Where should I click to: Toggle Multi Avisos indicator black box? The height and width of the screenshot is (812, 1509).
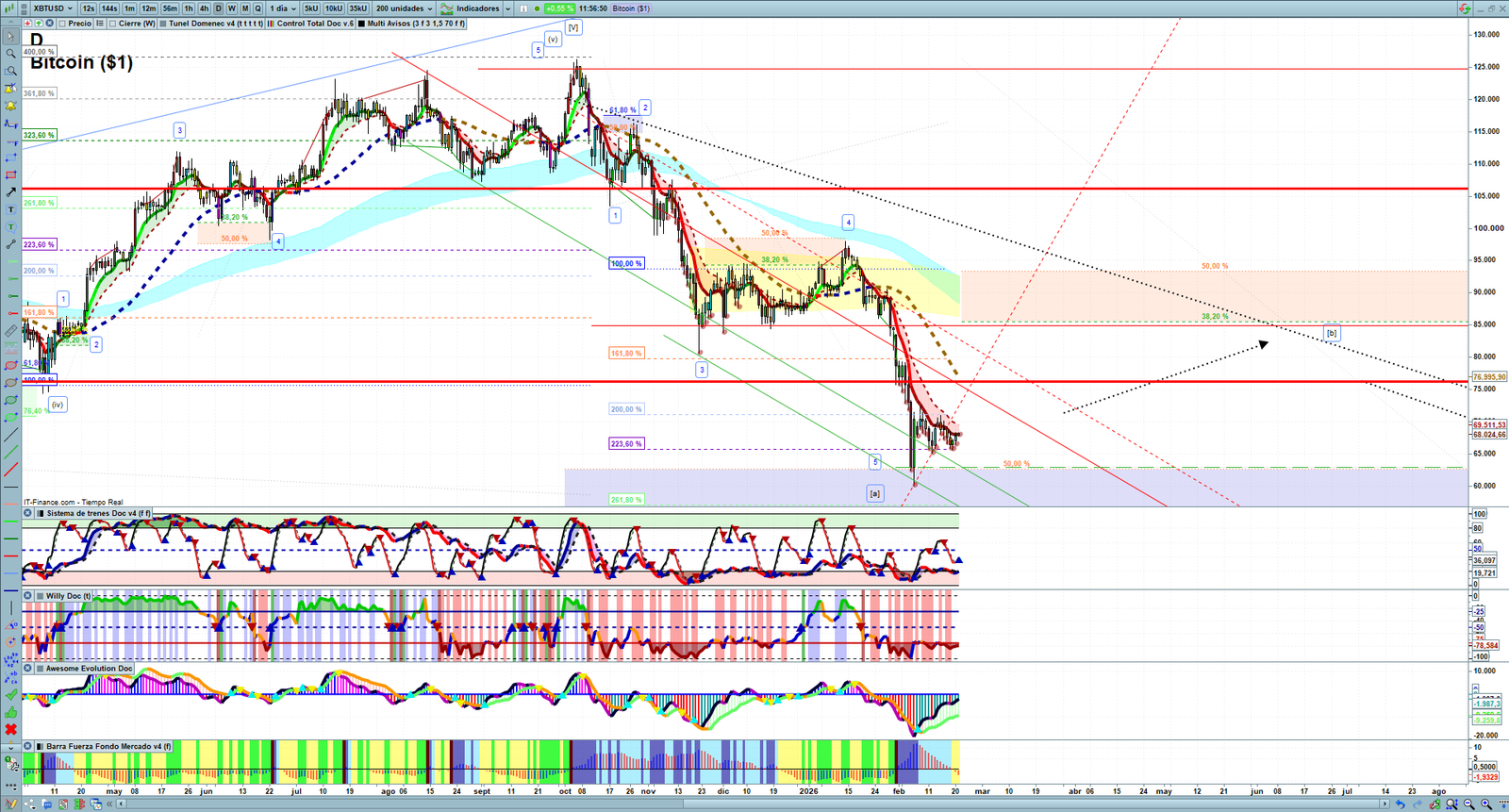[x=361, y=24]
